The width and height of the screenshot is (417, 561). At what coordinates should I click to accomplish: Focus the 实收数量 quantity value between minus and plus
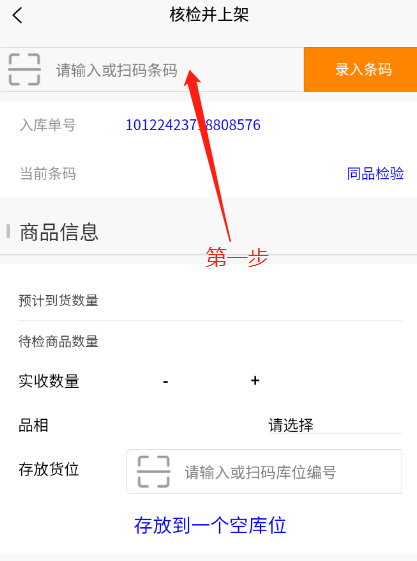click(x=210, y=381)
